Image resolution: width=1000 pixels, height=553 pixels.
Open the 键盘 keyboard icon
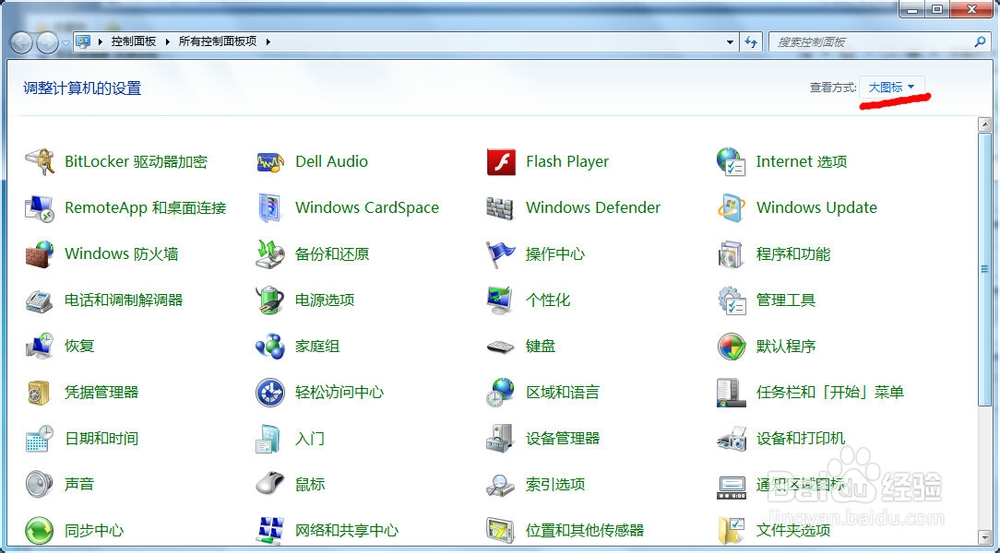click(501, 346)
